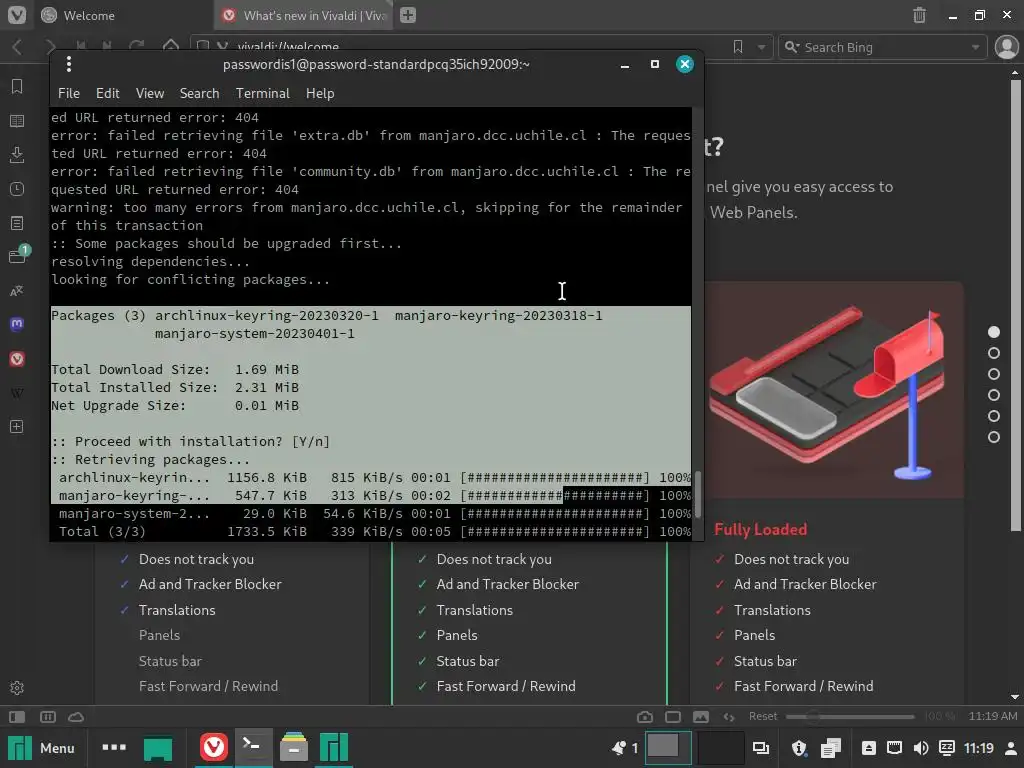Adjust the page zoom slider
This screenshot has width=1024, height=768.
[850, 716]
